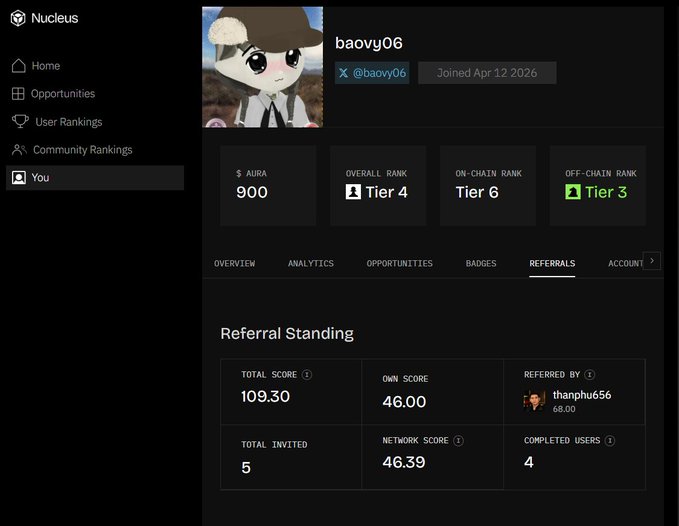This screenshot has width=679, height=526.
Task: Click the Total Score value 109.30
Action: (x=265, y=396)
